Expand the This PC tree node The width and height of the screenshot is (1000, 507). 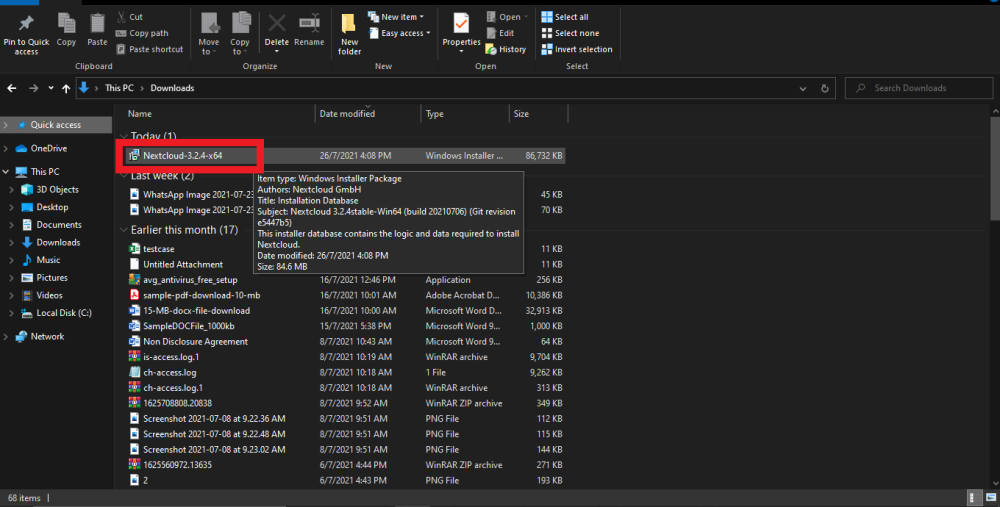click(x=7, y=172)
